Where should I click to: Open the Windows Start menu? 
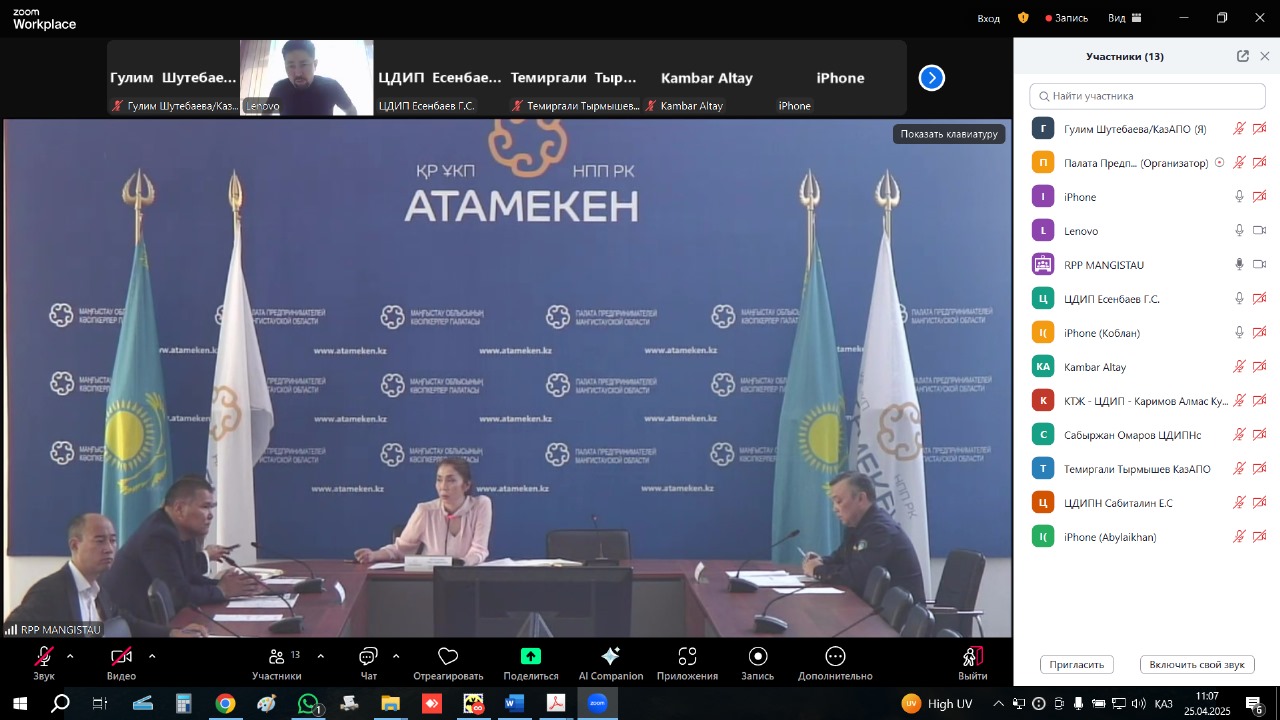(x=20, y=704)
